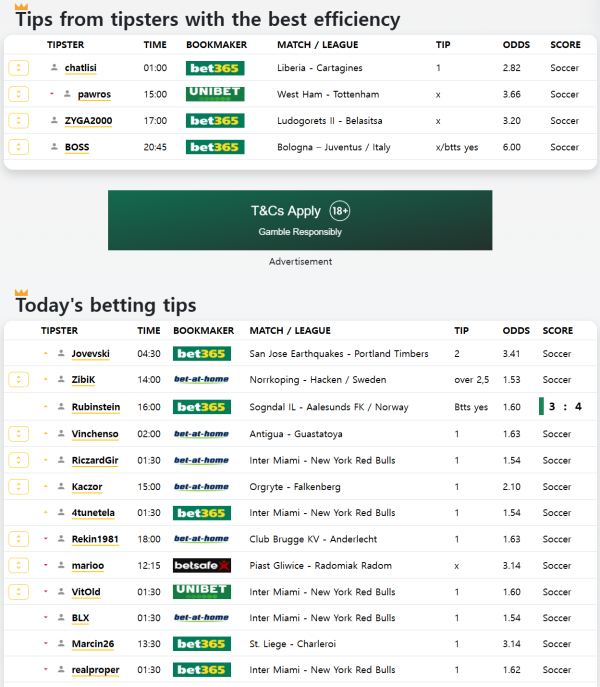600x687 pixels.
Task: Open tipster profile for ZibiK
Action: coord(83,380)
